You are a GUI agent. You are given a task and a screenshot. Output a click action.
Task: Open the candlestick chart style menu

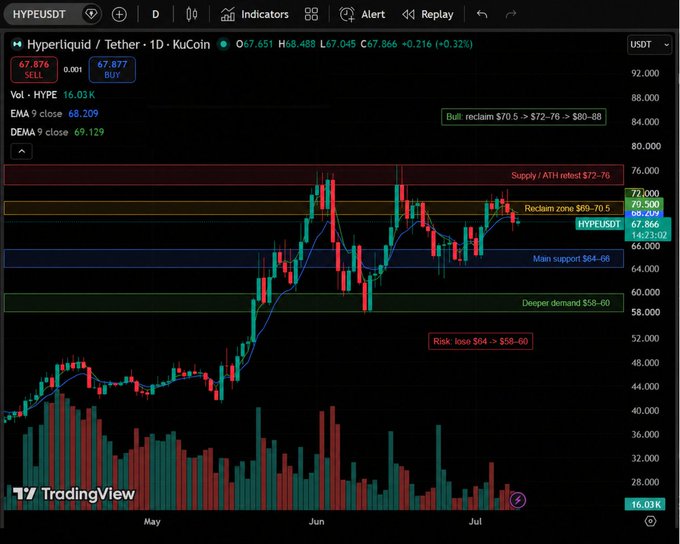tap(192, 14)
